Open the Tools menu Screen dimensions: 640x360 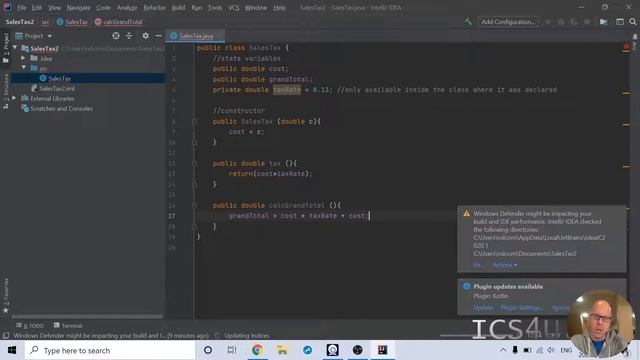[x=215, y=8]
